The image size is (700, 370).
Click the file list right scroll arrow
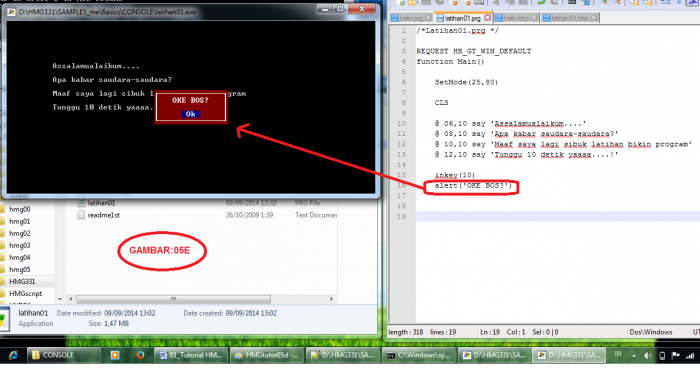331,299
